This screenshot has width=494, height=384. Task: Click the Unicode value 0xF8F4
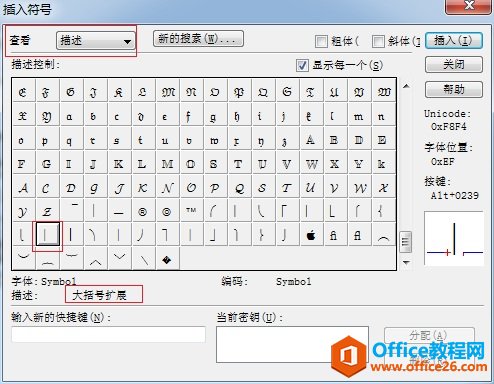[448, 127]
